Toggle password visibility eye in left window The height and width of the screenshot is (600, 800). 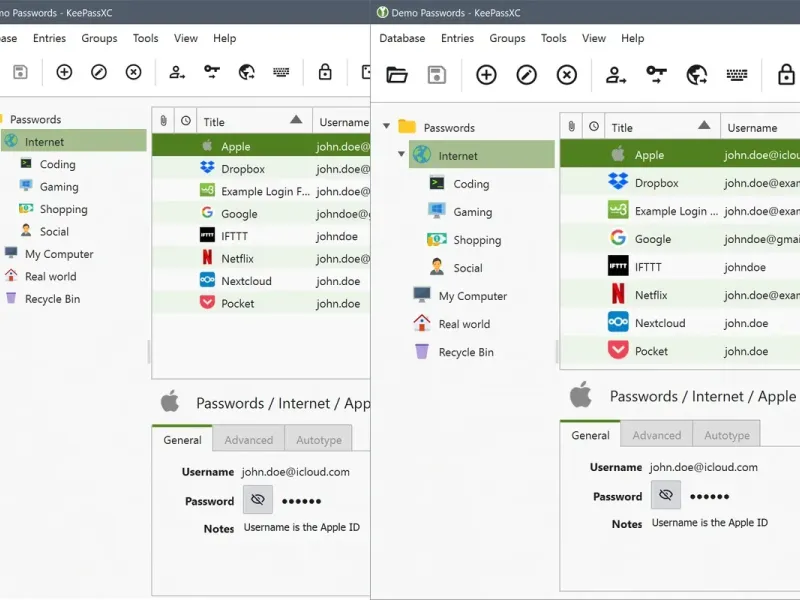pos(258,499)
